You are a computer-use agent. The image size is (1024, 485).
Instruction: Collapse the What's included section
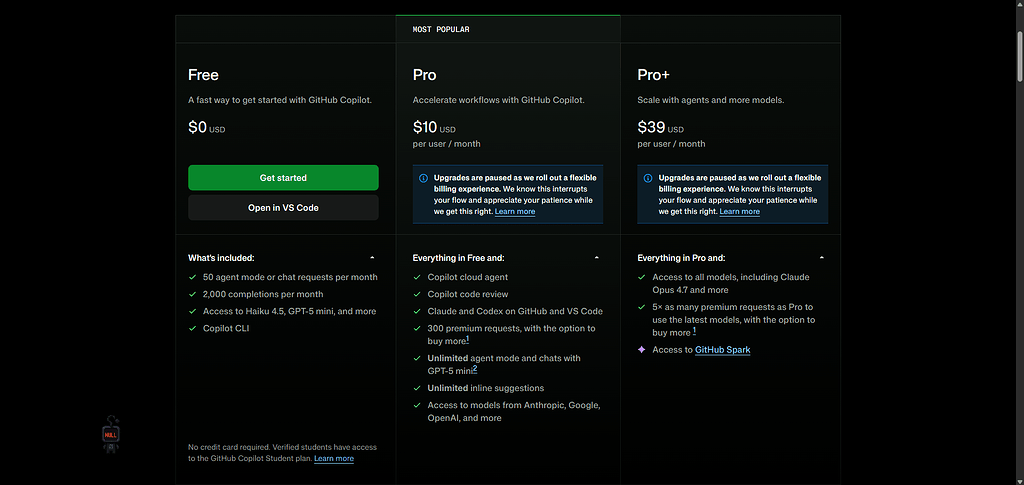point(372,258)
